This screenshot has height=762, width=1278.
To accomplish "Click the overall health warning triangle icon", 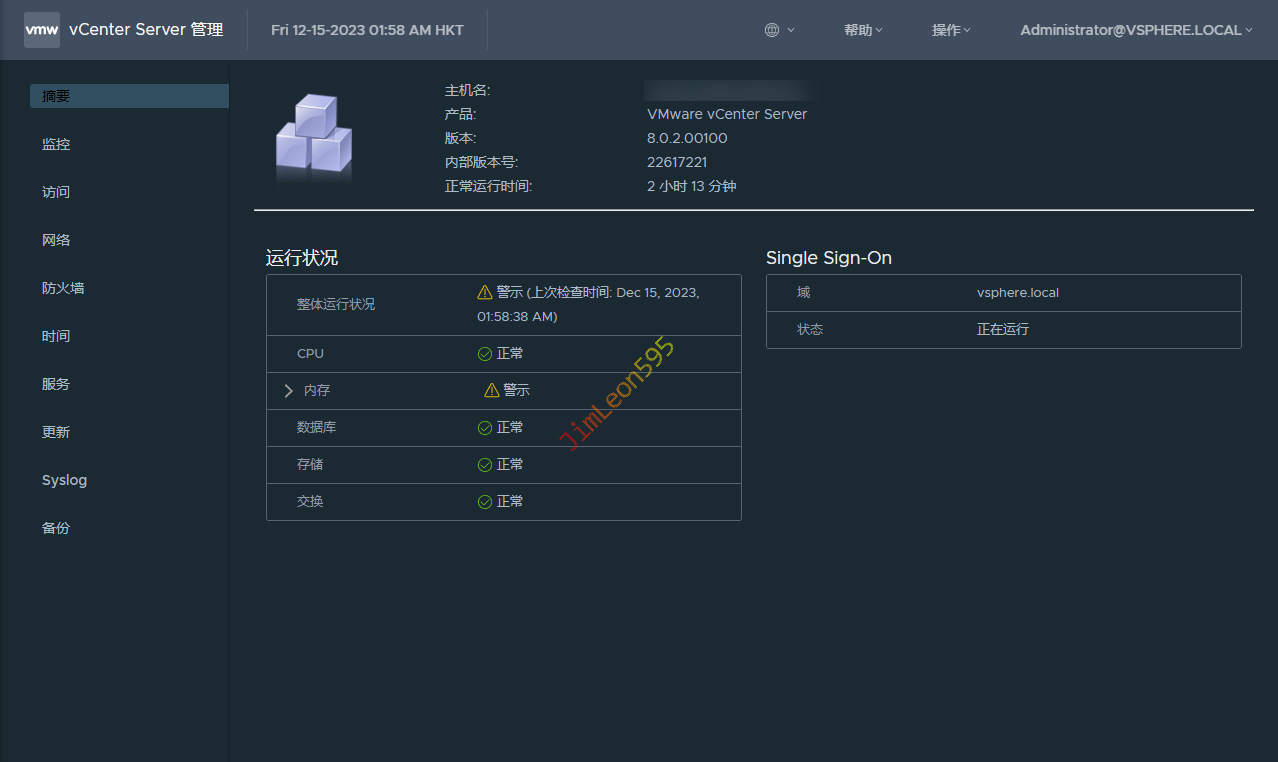I will (x=485, y=292).
